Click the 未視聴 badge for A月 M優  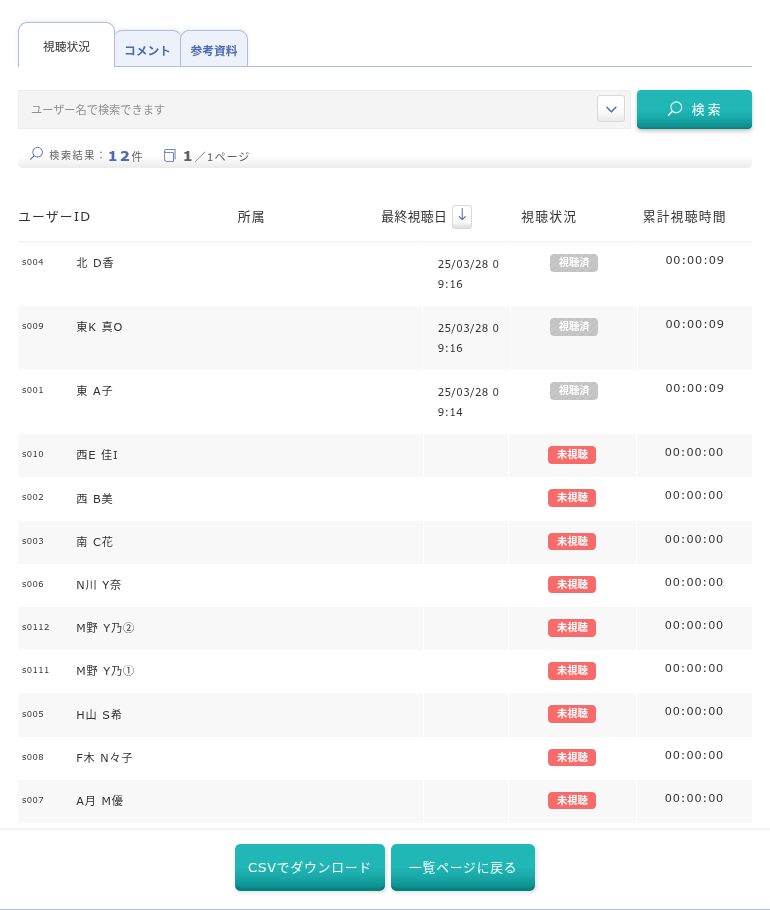572,800
